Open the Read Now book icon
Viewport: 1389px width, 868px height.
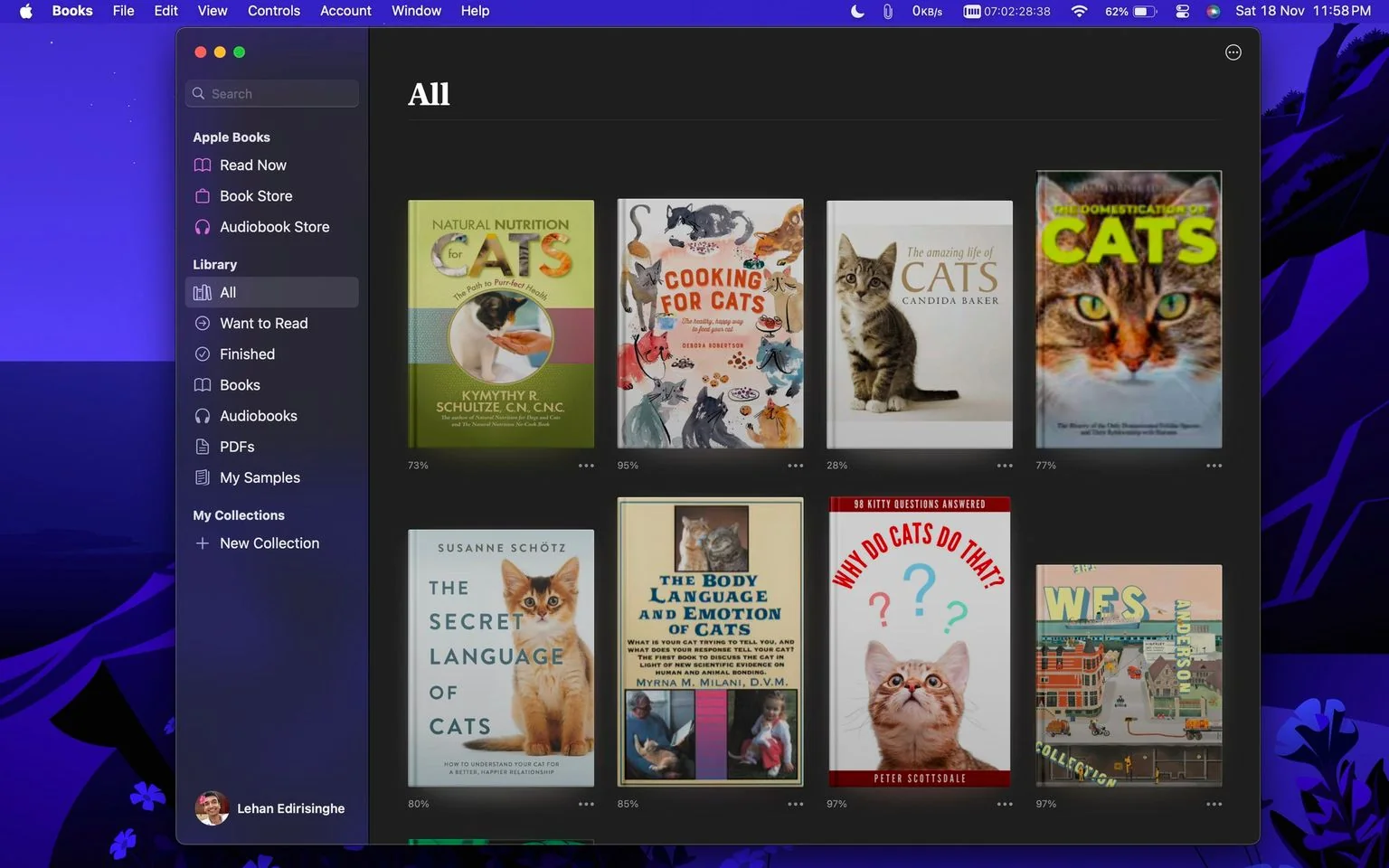pyautogui.click(x=203, y=165)
